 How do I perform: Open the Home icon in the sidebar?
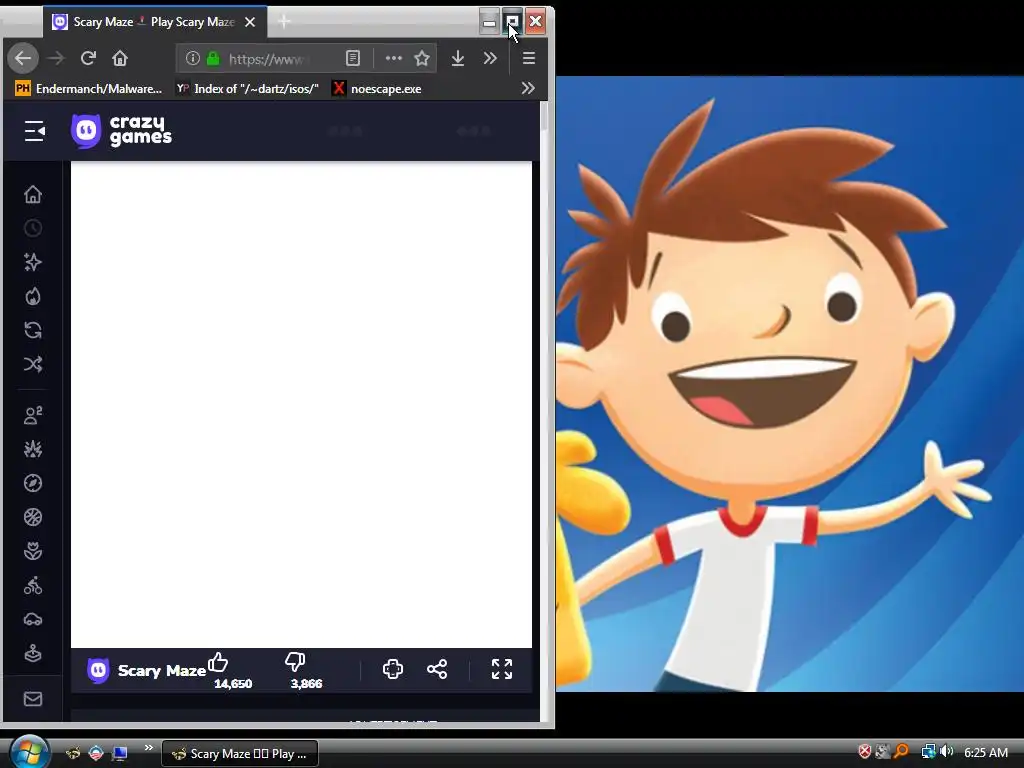(33, 194)
